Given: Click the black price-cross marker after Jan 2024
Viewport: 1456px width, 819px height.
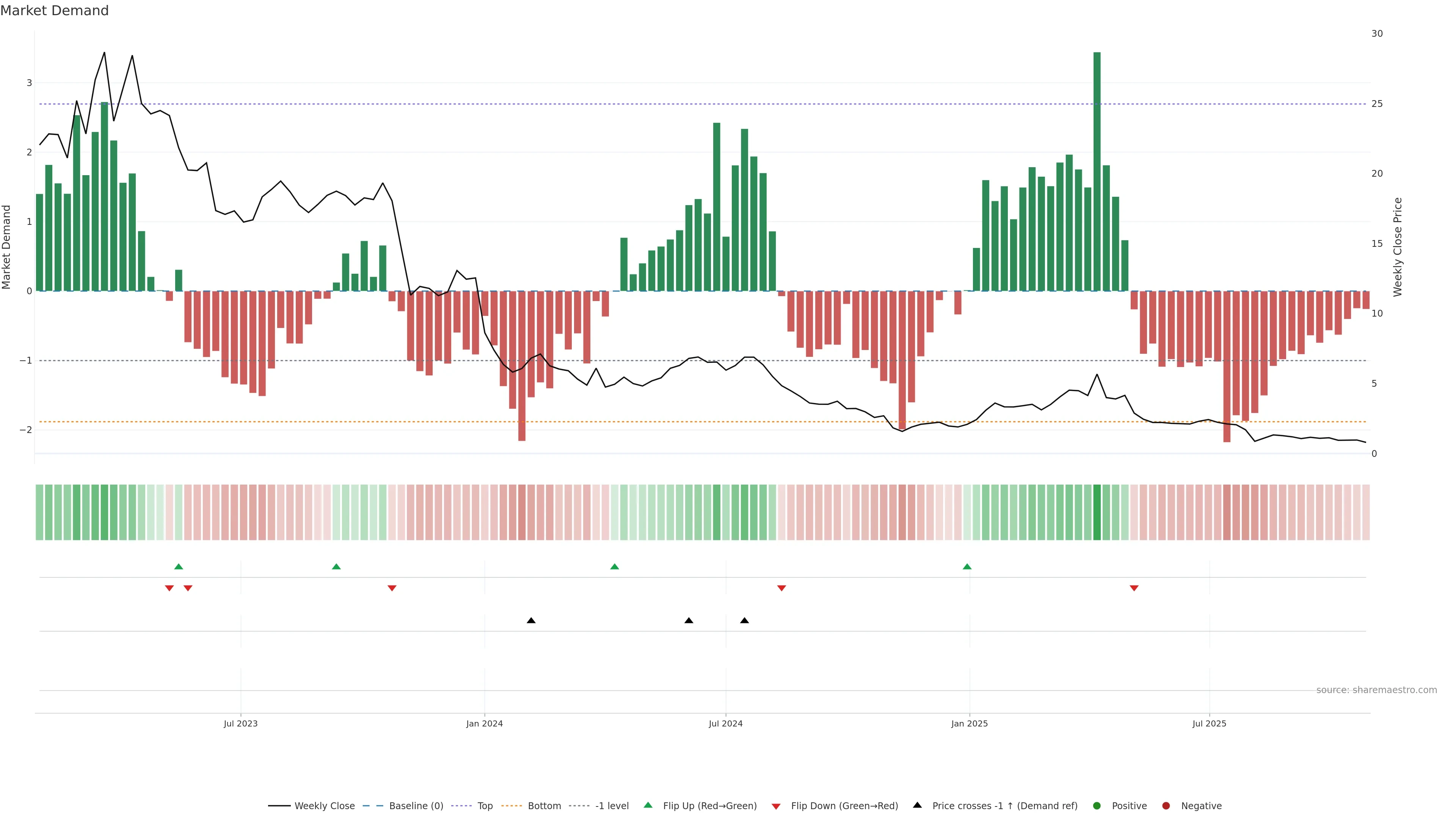Looking at the screenshot, I should [531, 620].
